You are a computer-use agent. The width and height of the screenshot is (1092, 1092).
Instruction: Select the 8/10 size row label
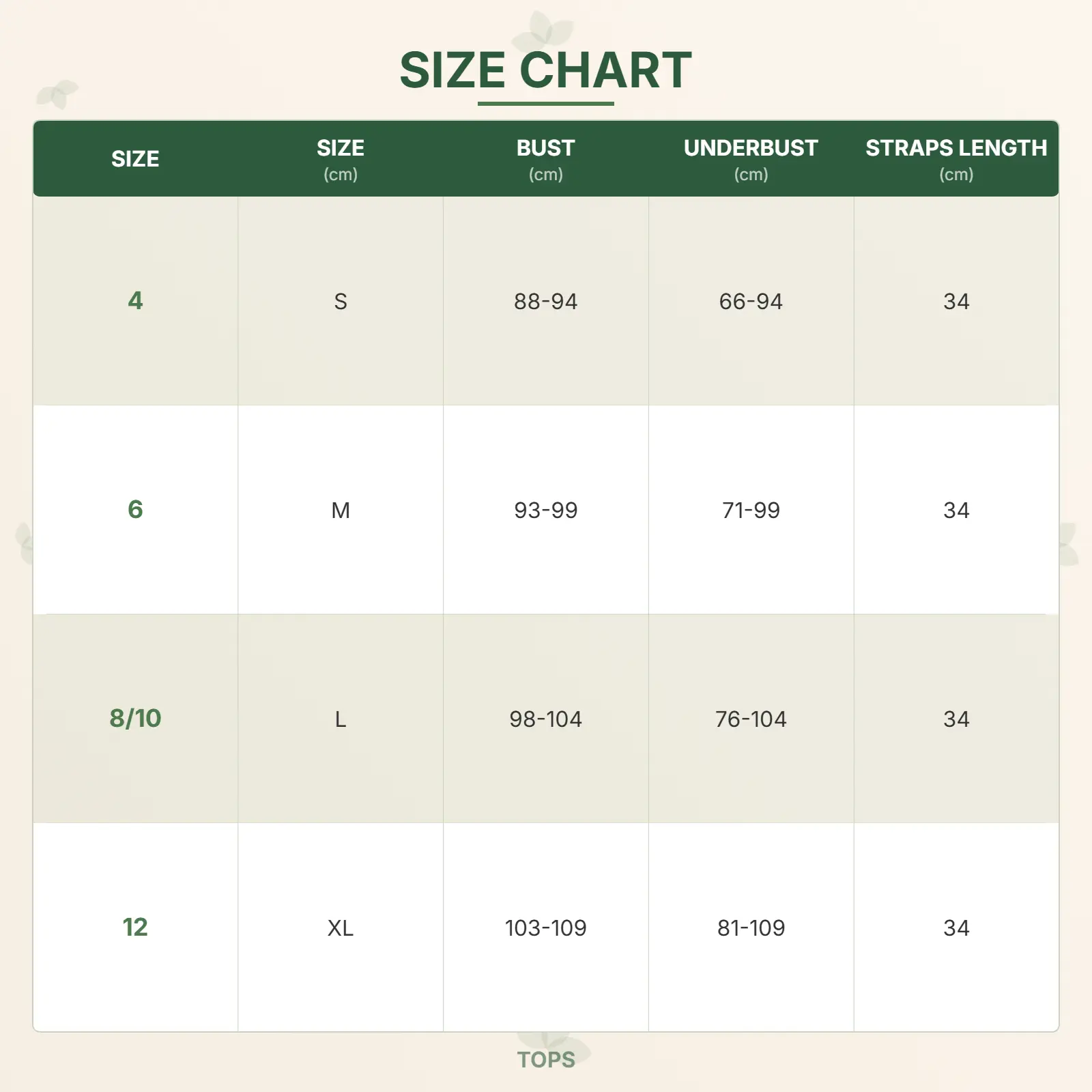135,719
